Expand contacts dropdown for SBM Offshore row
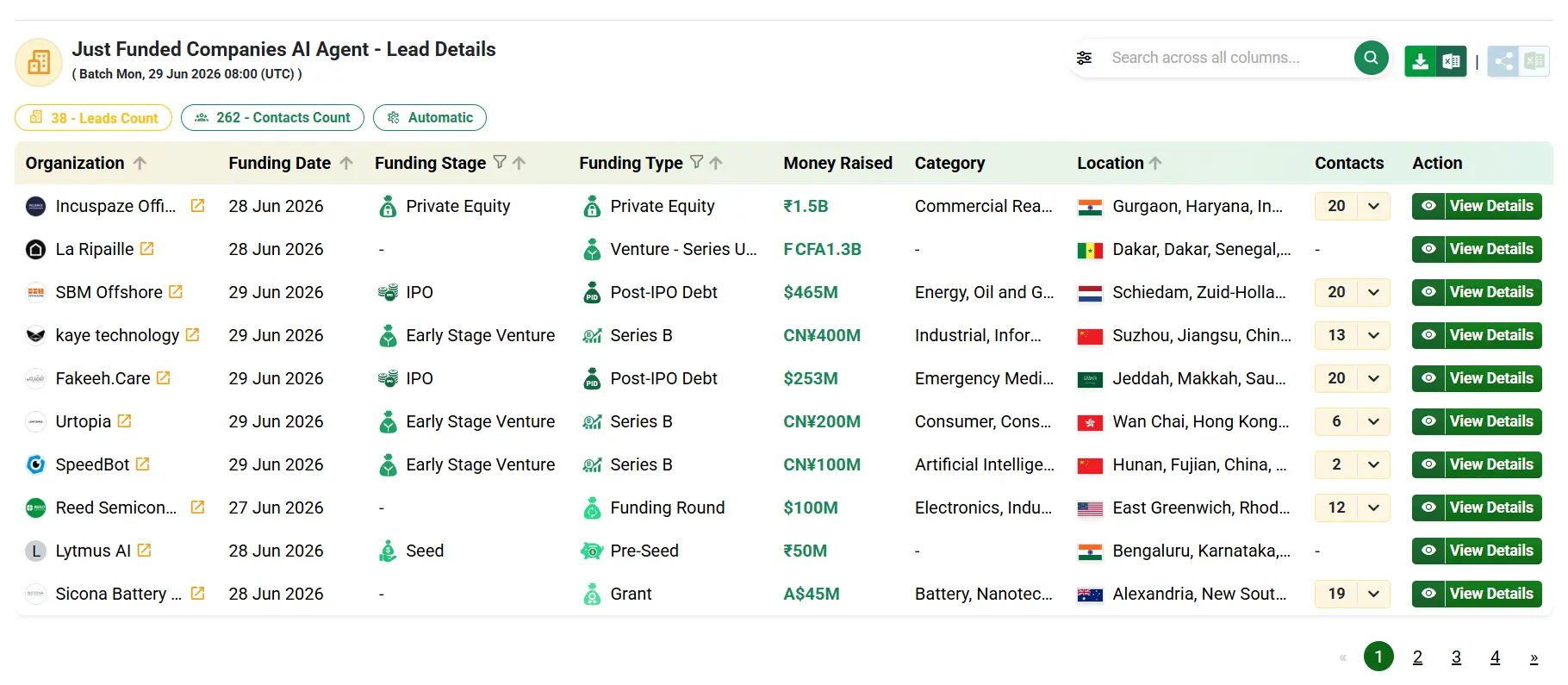The image size is (1568, 685). pyautogui.click(x=1373, y=292)
